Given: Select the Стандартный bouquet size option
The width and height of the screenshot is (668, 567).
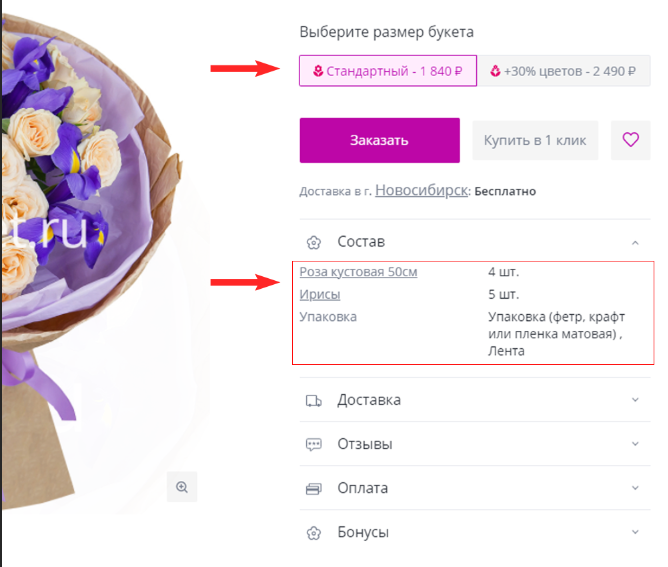Looking at the screenshot, I should pyautogui.click(x=387, y=71).
